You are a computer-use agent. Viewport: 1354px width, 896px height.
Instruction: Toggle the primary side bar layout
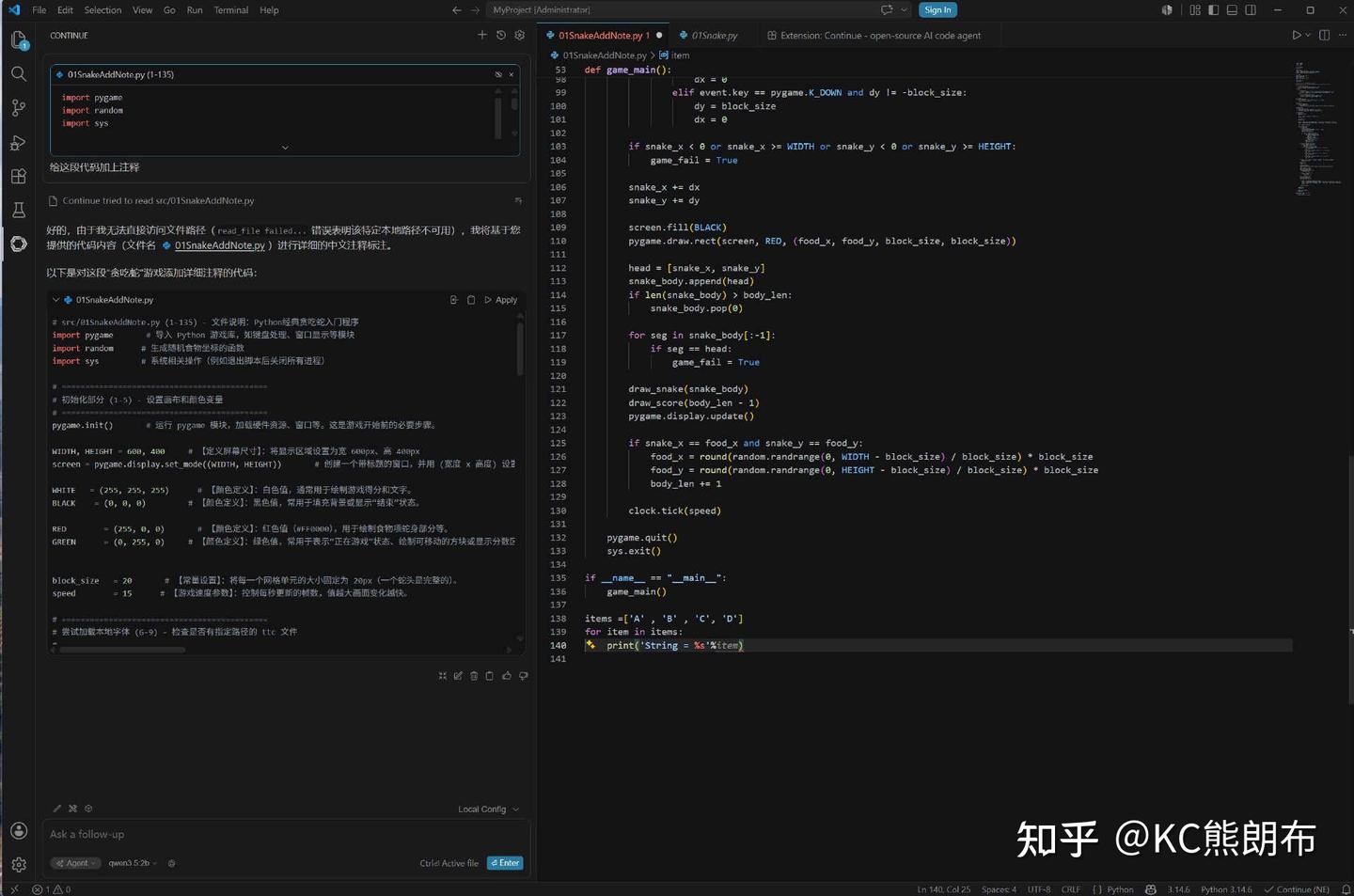(x=1214, y=10)
